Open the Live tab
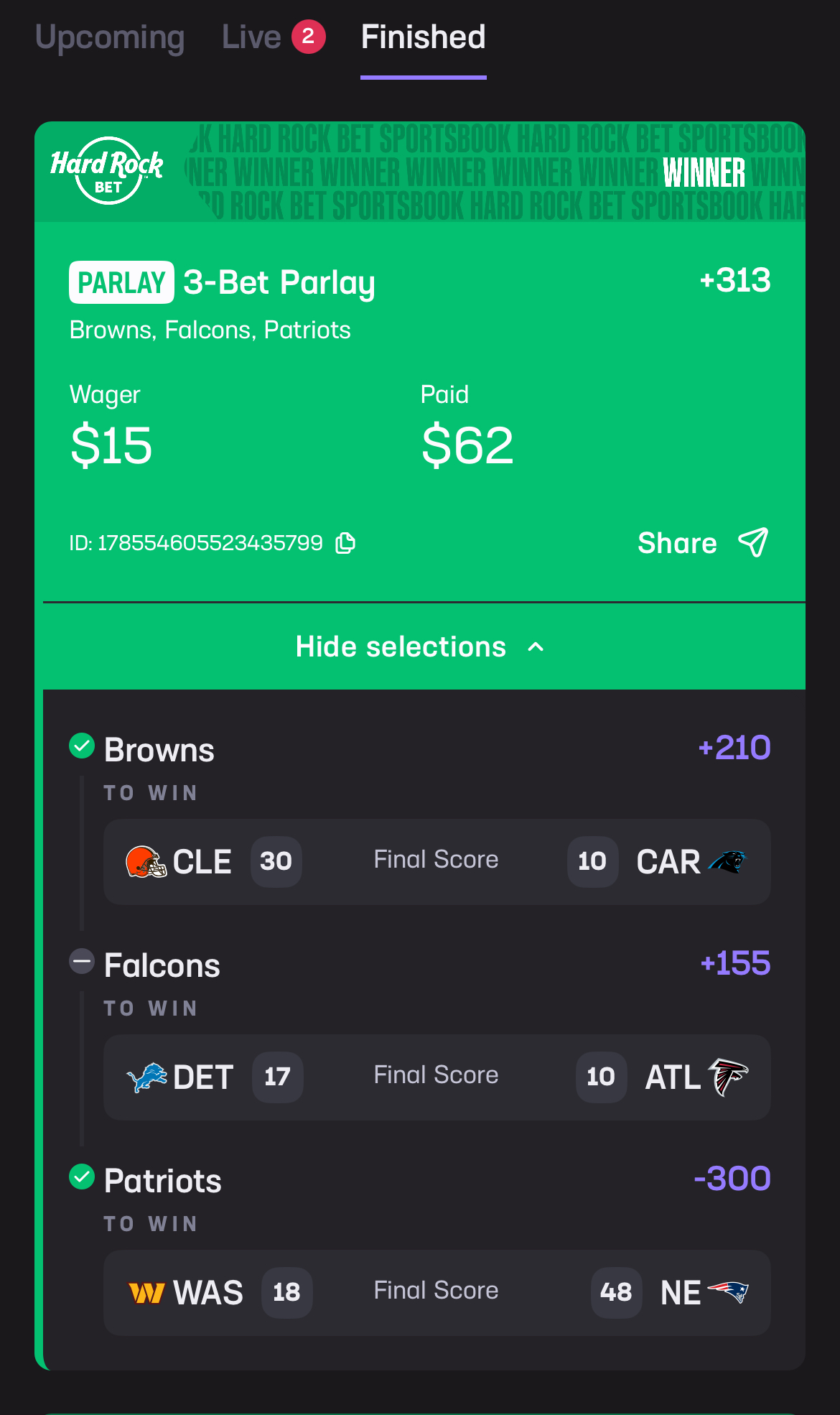 click(274, 37)
